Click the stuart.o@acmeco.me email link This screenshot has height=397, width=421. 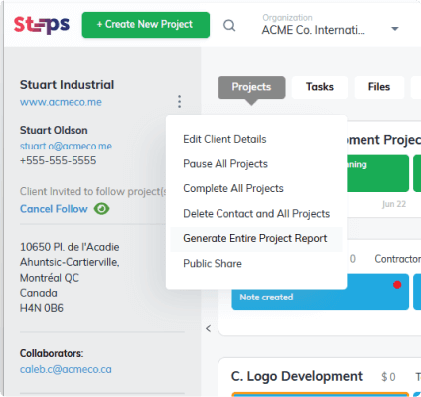(x=66, y=146)
